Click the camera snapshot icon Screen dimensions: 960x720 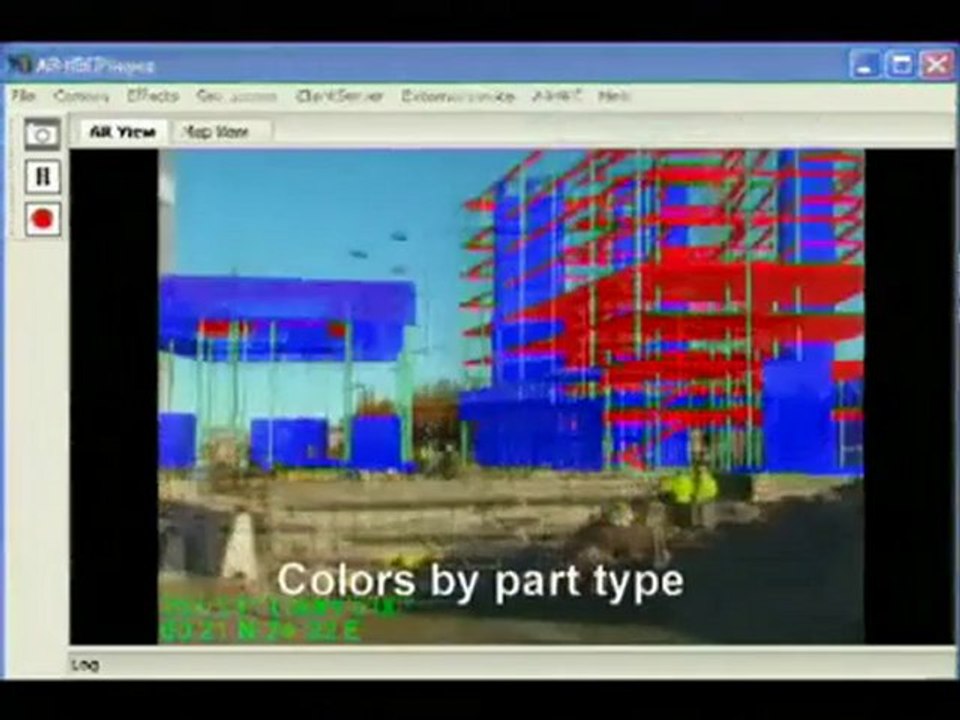[42, 134]
